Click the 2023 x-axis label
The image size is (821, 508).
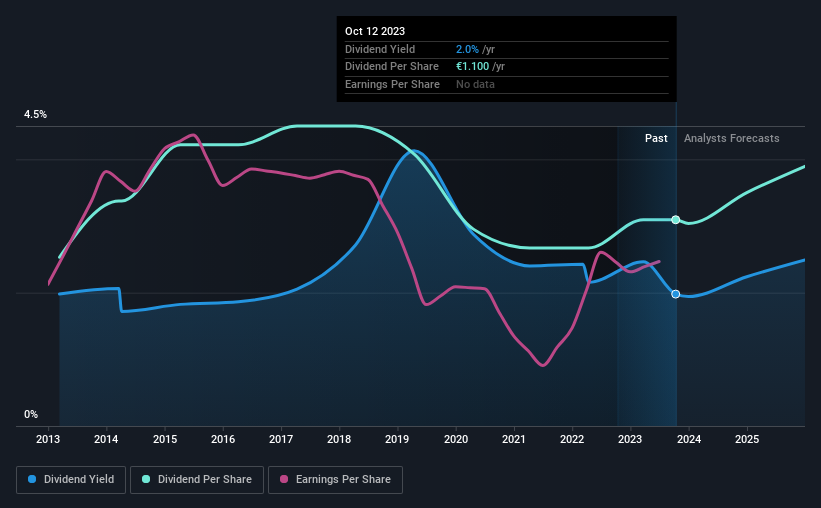(x=630, y=439)
